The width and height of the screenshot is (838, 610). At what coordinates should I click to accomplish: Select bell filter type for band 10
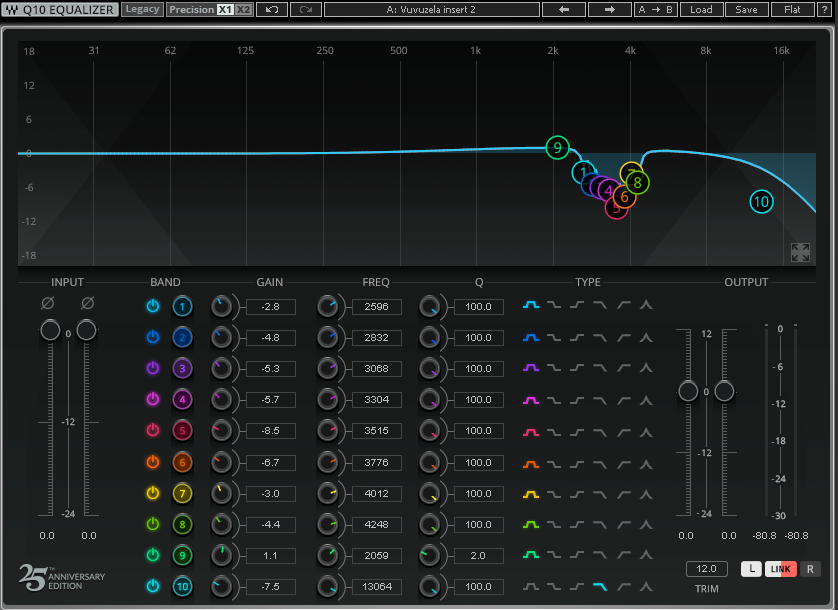click(x=531, y=586)
